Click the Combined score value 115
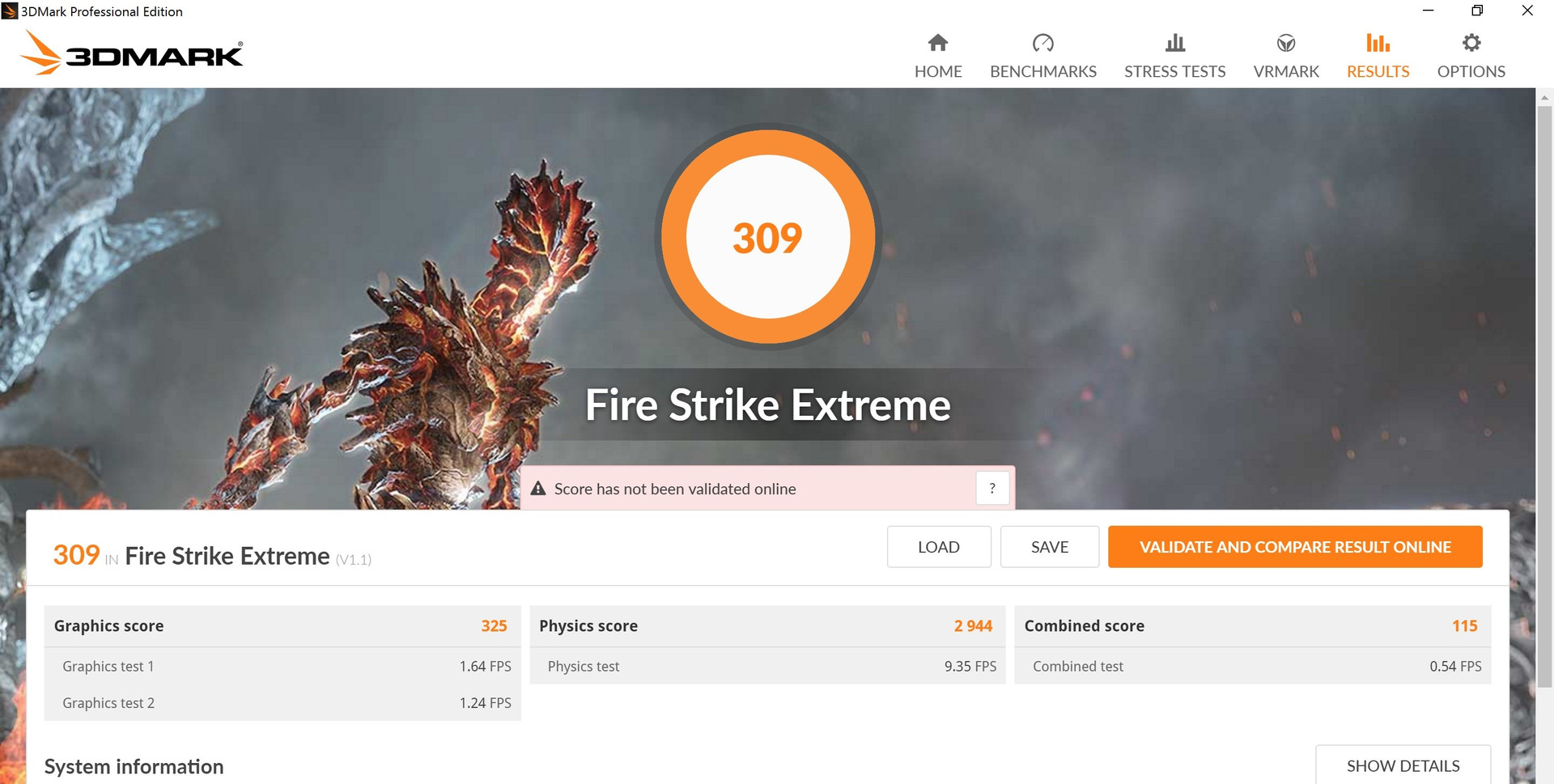This screenshot has height=784, width=1554. [1465, 625]
